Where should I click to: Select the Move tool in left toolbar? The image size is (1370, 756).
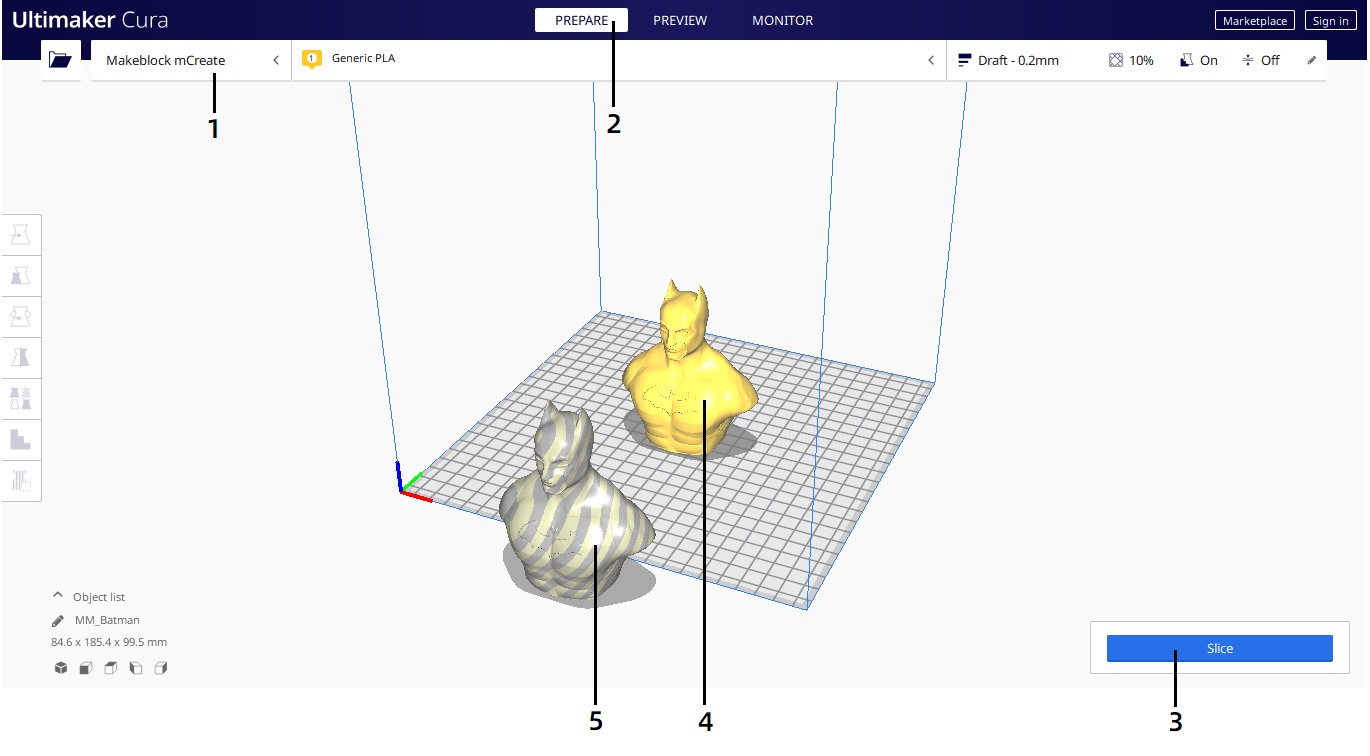[21, 235]
